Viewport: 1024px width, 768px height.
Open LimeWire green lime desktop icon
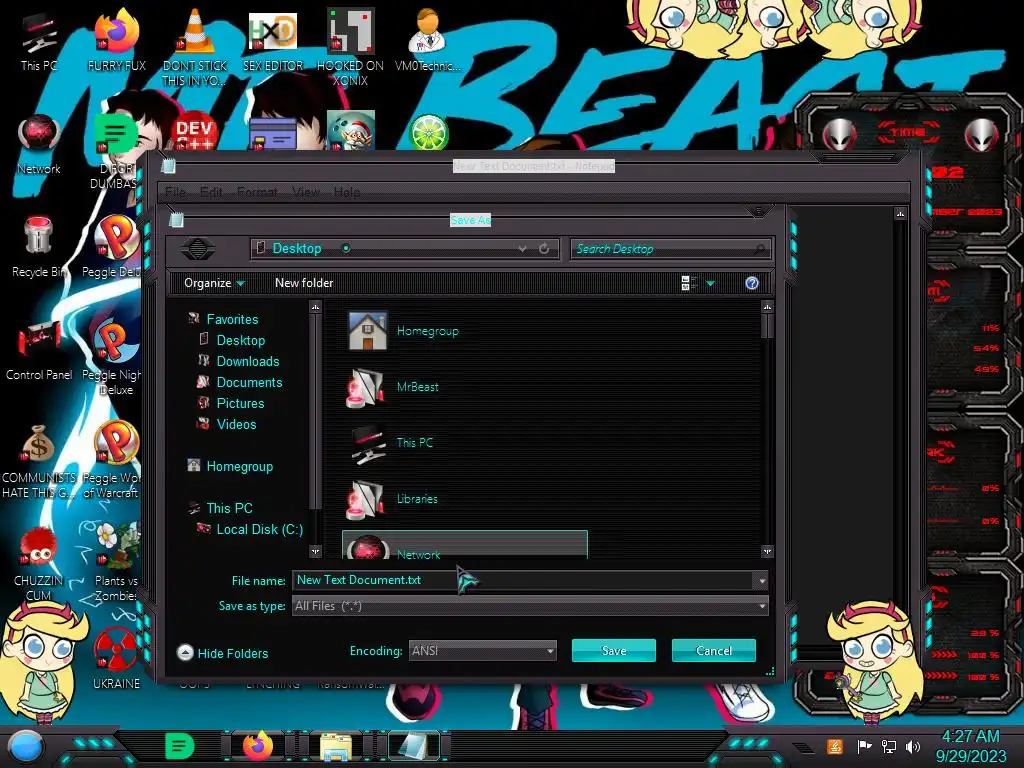428,133
